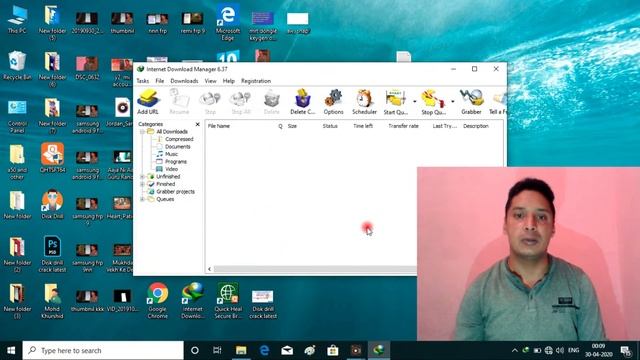Screen dimensions: 640x360
Task: Open the volume control in system tray
Action: pyautogui.click(x=560, y=350)
